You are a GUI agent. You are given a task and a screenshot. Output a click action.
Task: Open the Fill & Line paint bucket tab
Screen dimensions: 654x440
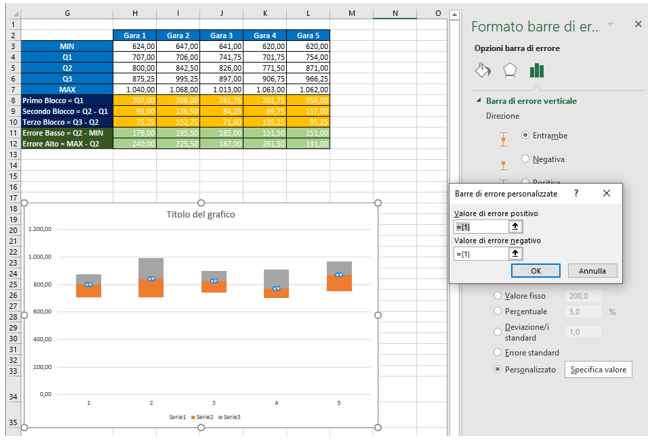pos(481,71)
